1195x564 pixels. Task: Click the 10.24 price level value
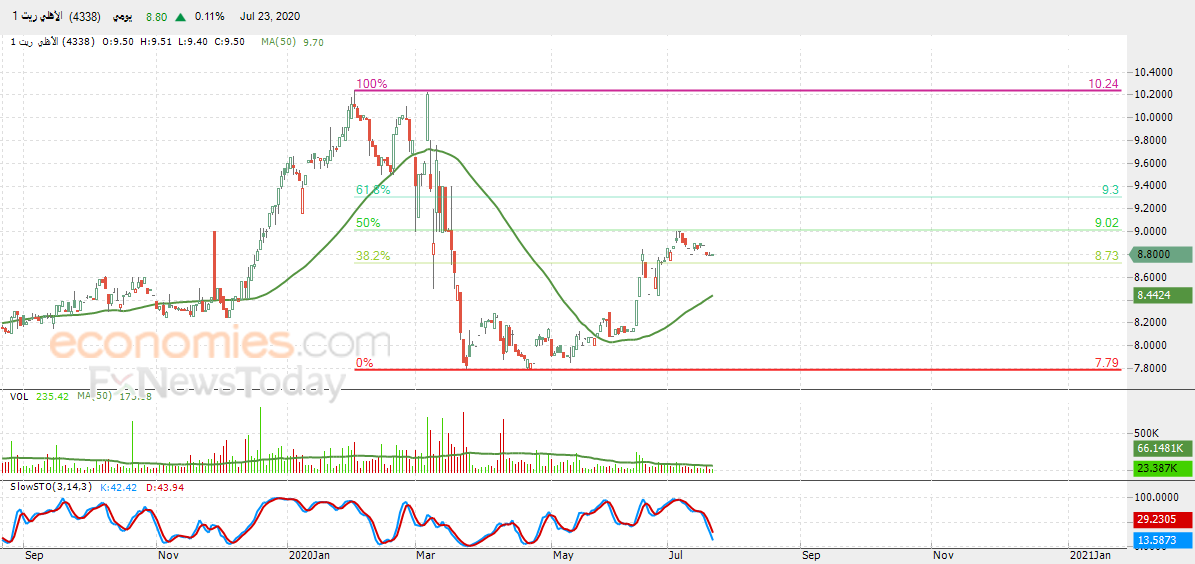click(x=1103, y=85)
